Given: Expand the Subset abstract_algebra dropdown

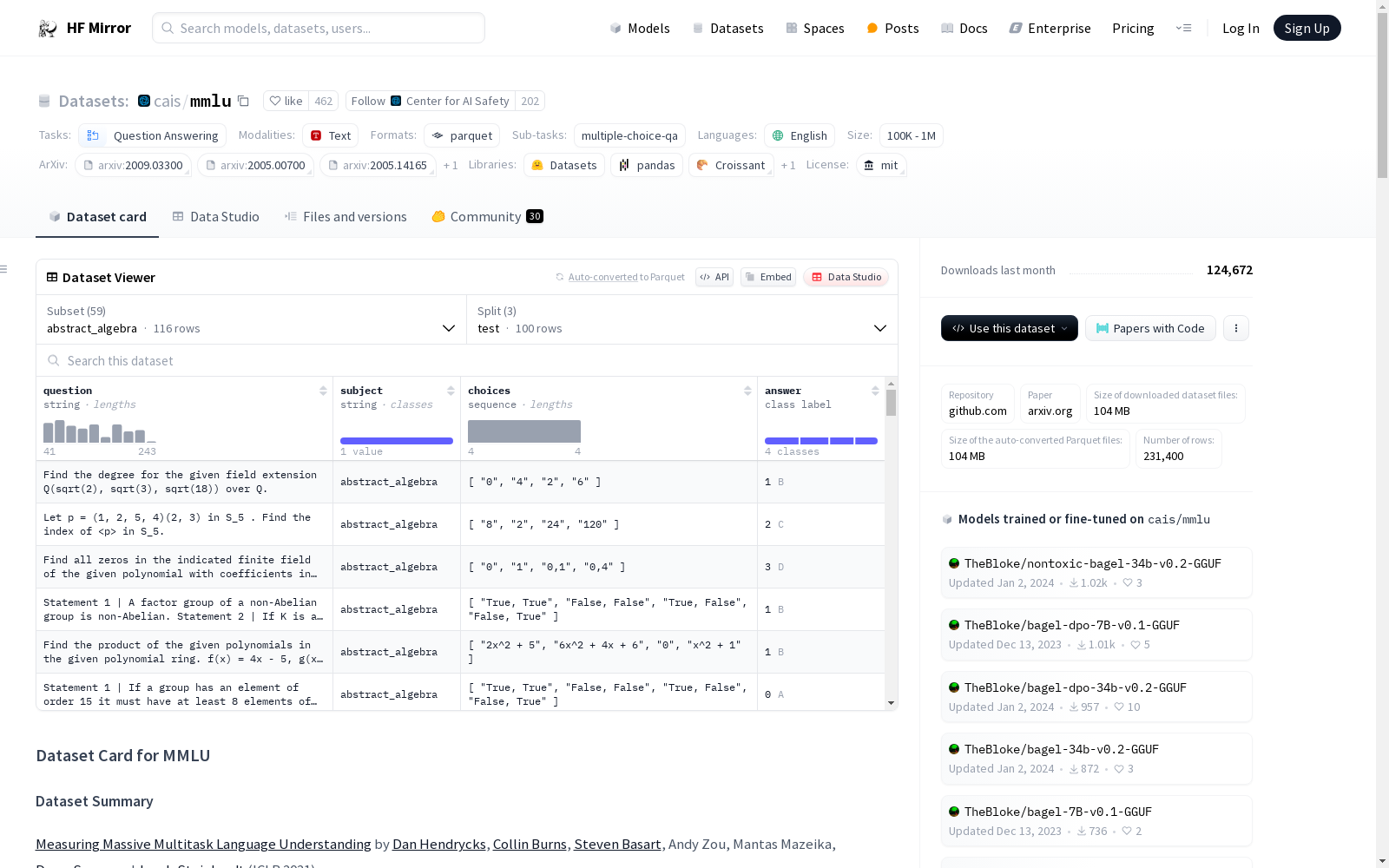Looking at the screenshot, I should pyautogui.click(x=252, y=319).
